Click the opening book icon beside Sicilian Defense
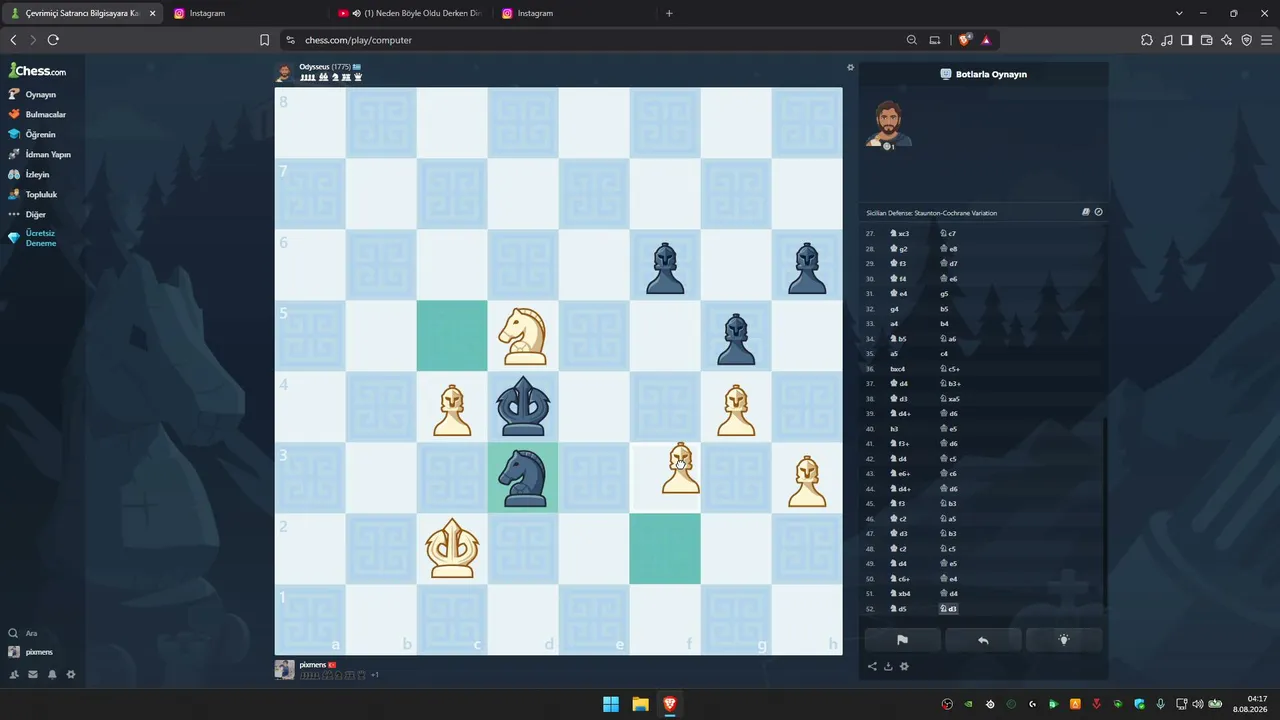Viewport: 1280px width, 720px height. (x=1086, y=212)
